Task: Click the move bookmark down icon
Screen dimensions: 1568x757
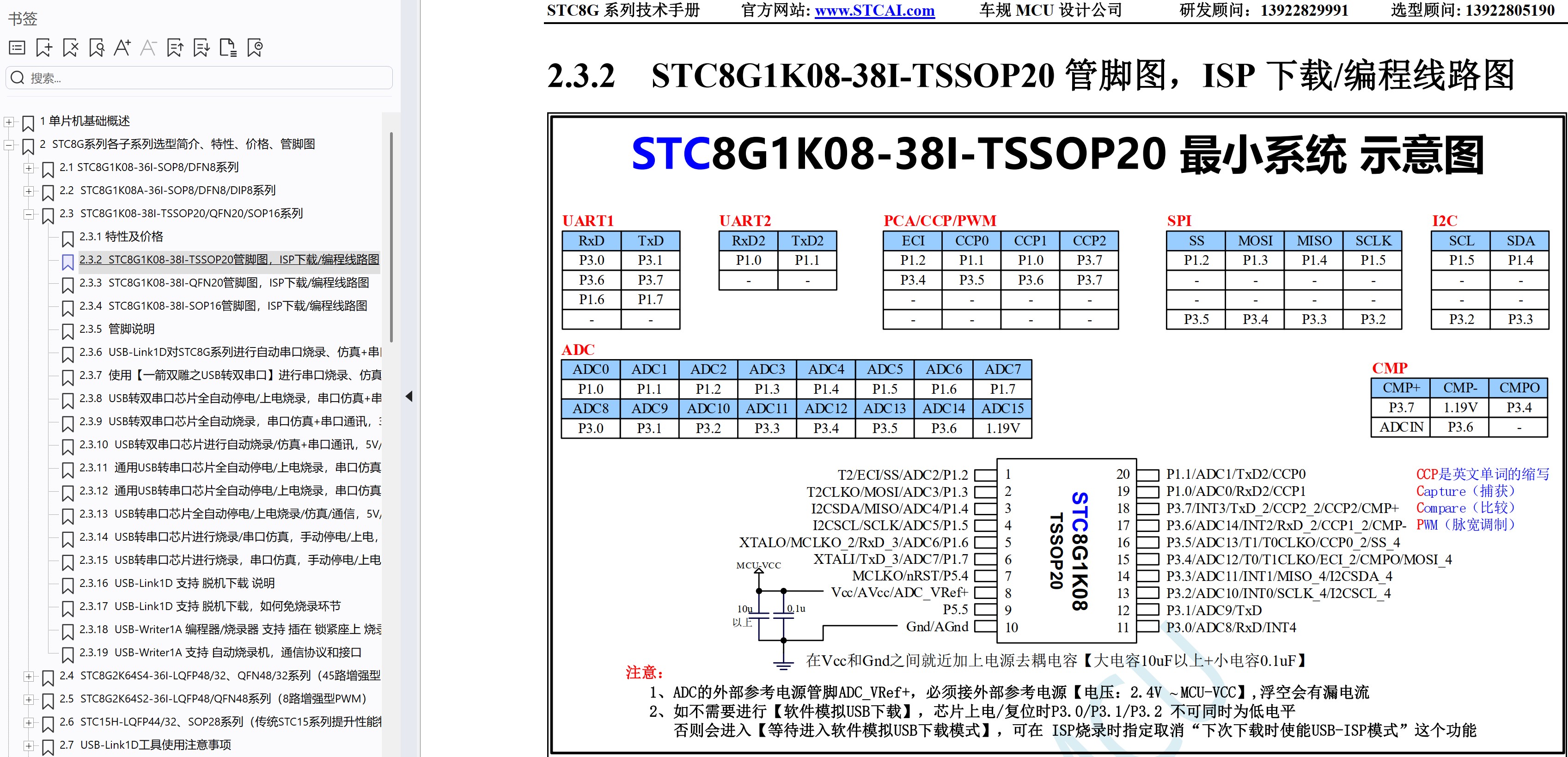Action: [x=201, y=48]
